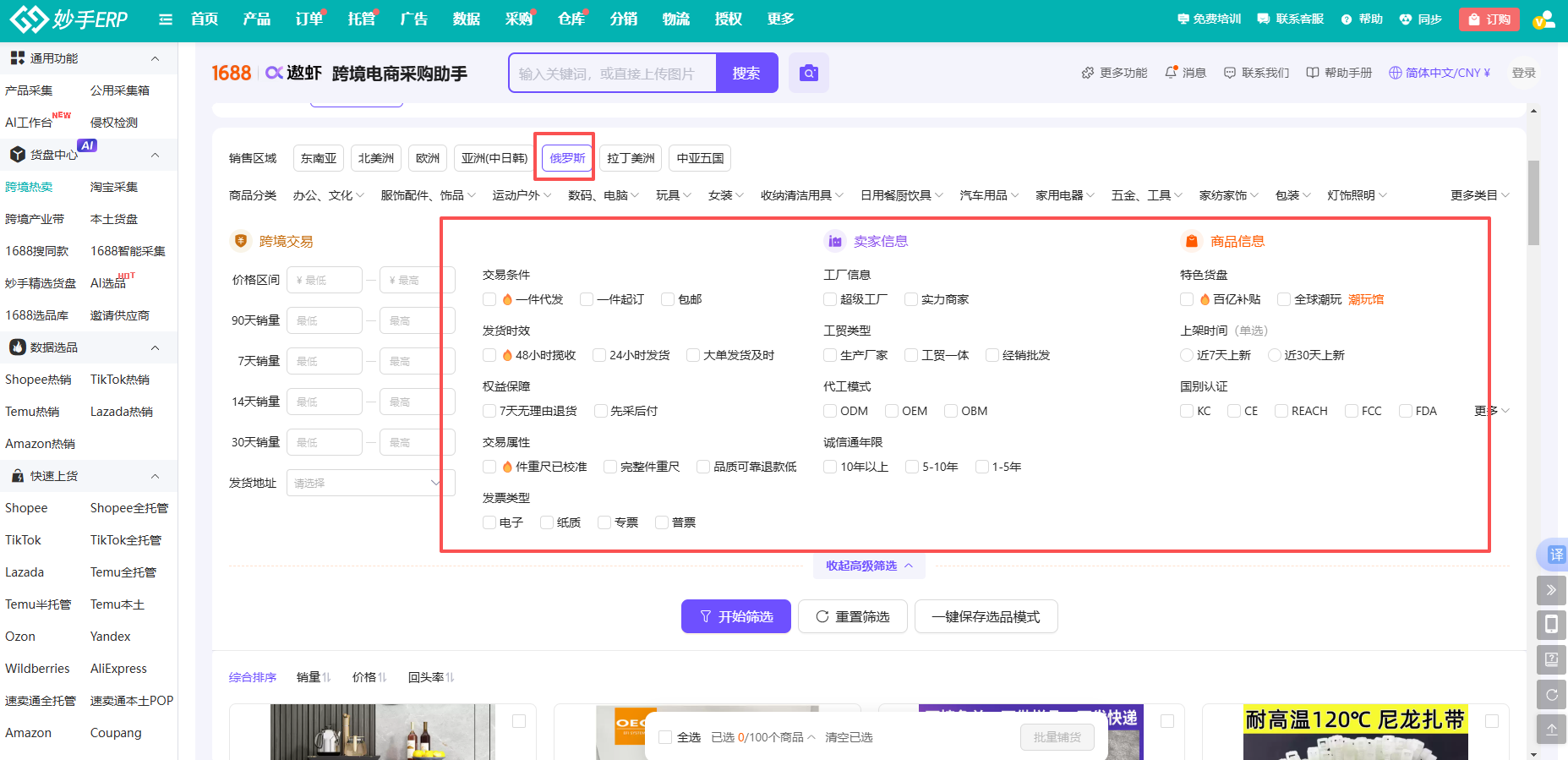Open the 物流 top menu

click(x=675, y=19)
